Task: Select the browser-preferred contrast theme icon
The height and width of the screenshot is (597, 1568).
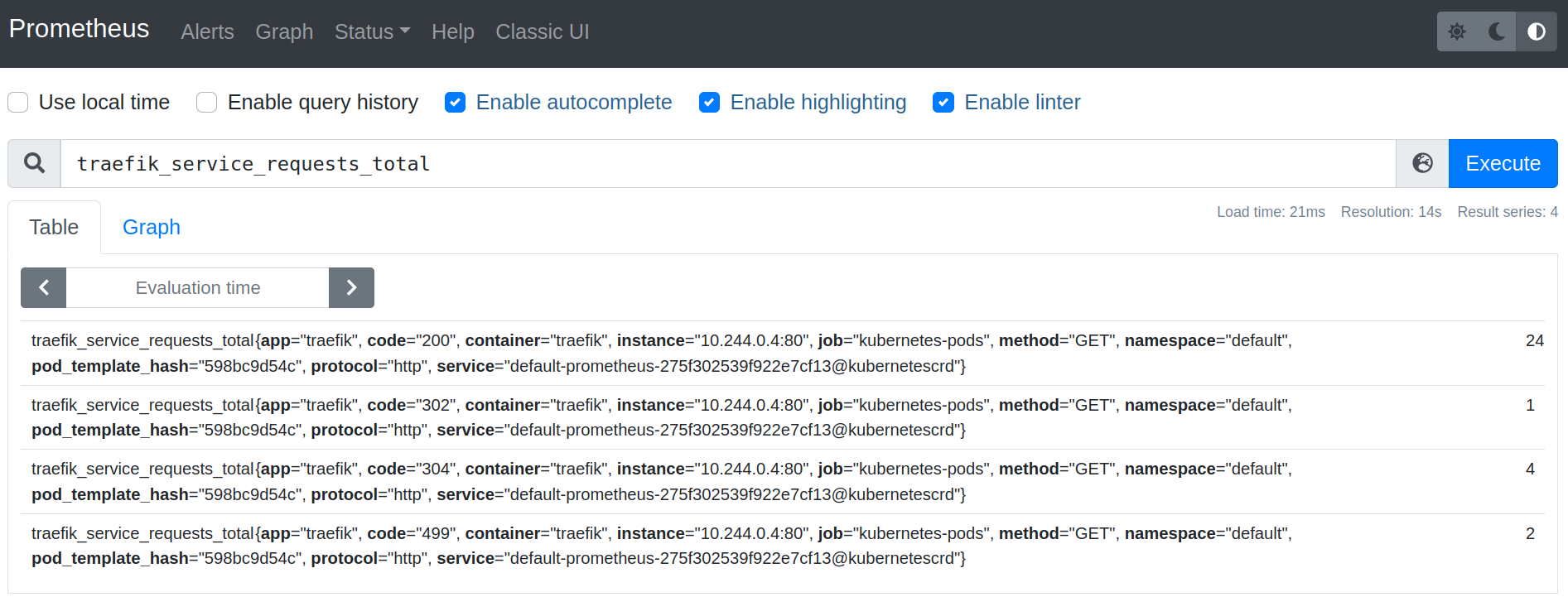Action: pos(1537,31)
